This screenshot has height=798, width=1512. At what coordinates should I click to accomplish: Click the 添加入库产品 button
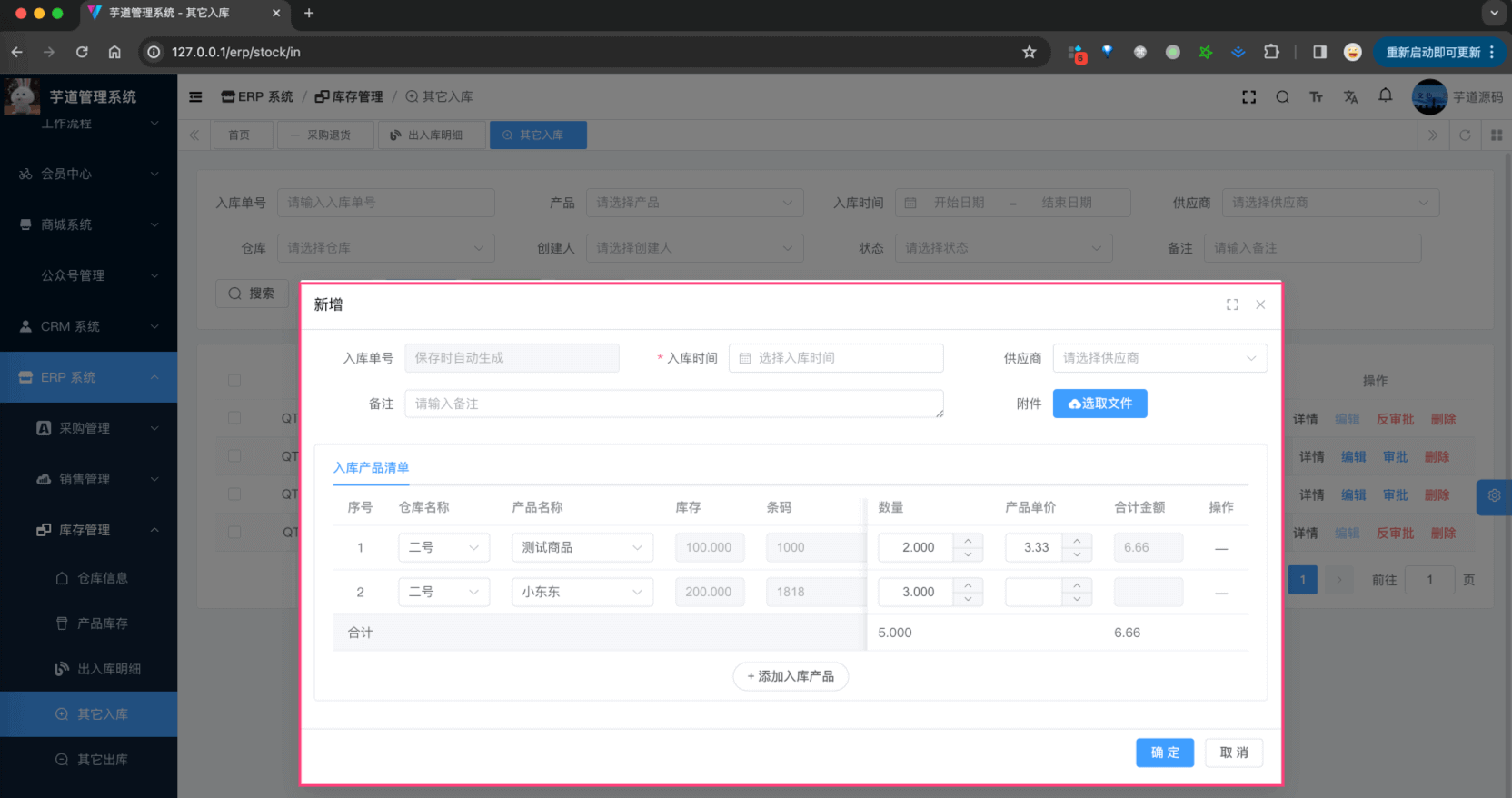(x=790, y=676)
